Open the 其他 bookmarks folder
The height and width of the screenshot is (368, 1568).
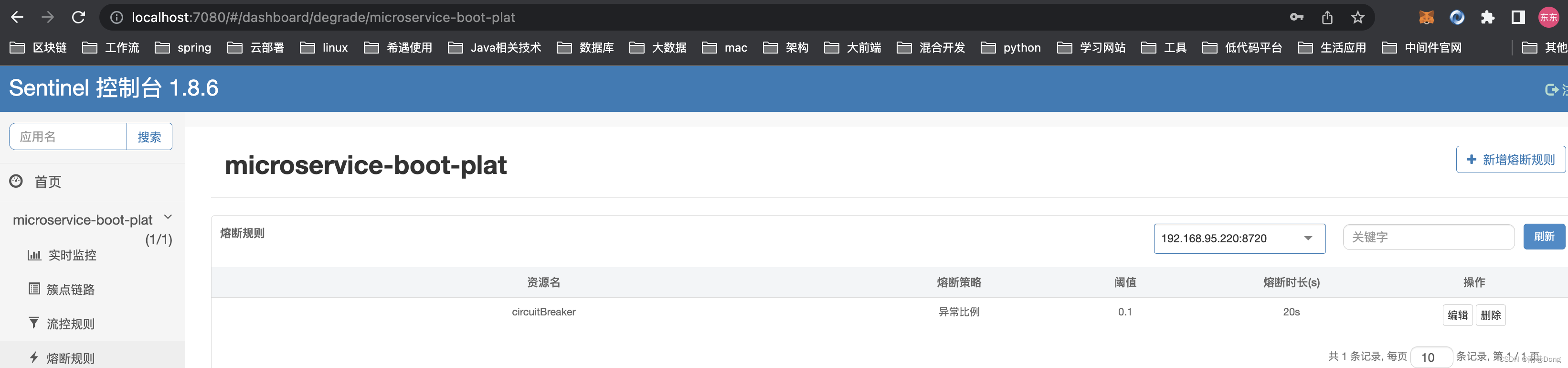click(1544, 47)
